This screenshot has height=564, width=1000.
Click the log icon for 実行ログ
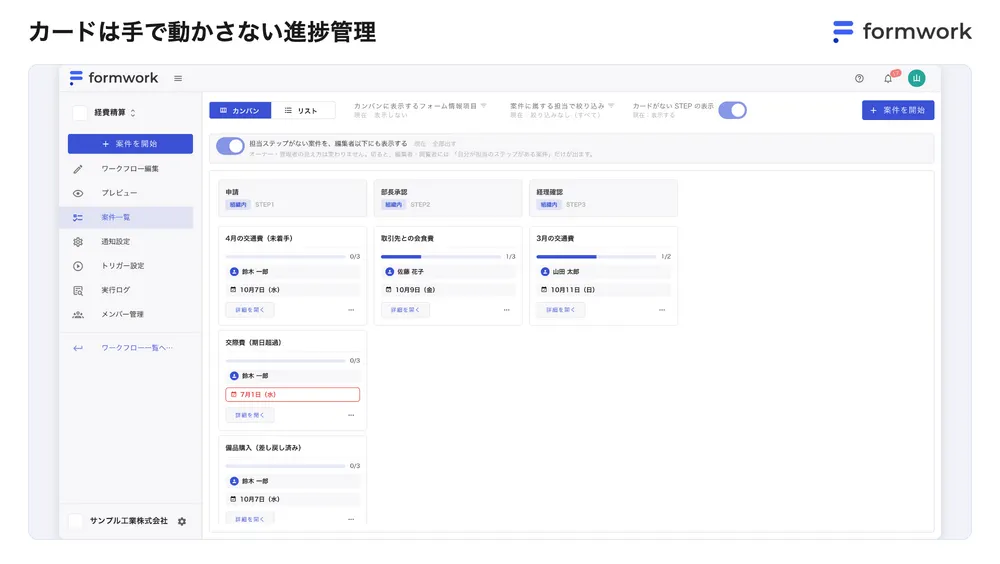[78, 290]
